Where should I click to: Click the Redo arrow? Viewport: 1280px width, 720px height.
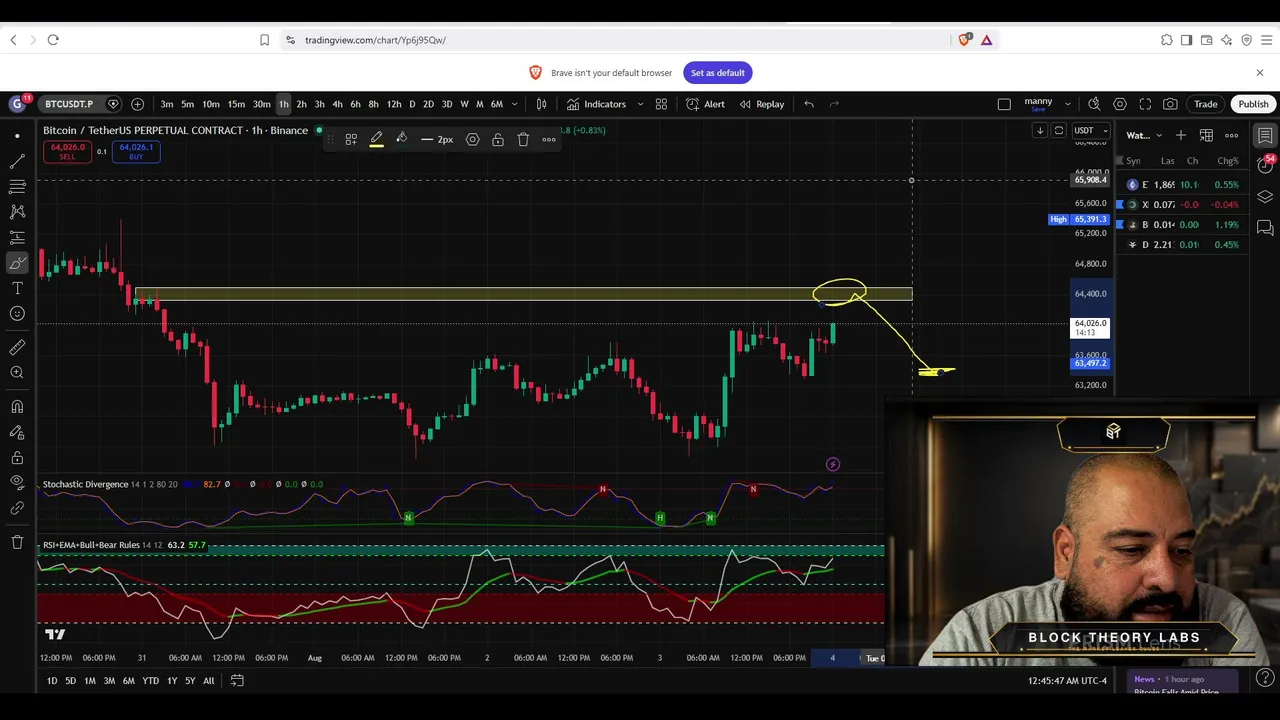834,104
